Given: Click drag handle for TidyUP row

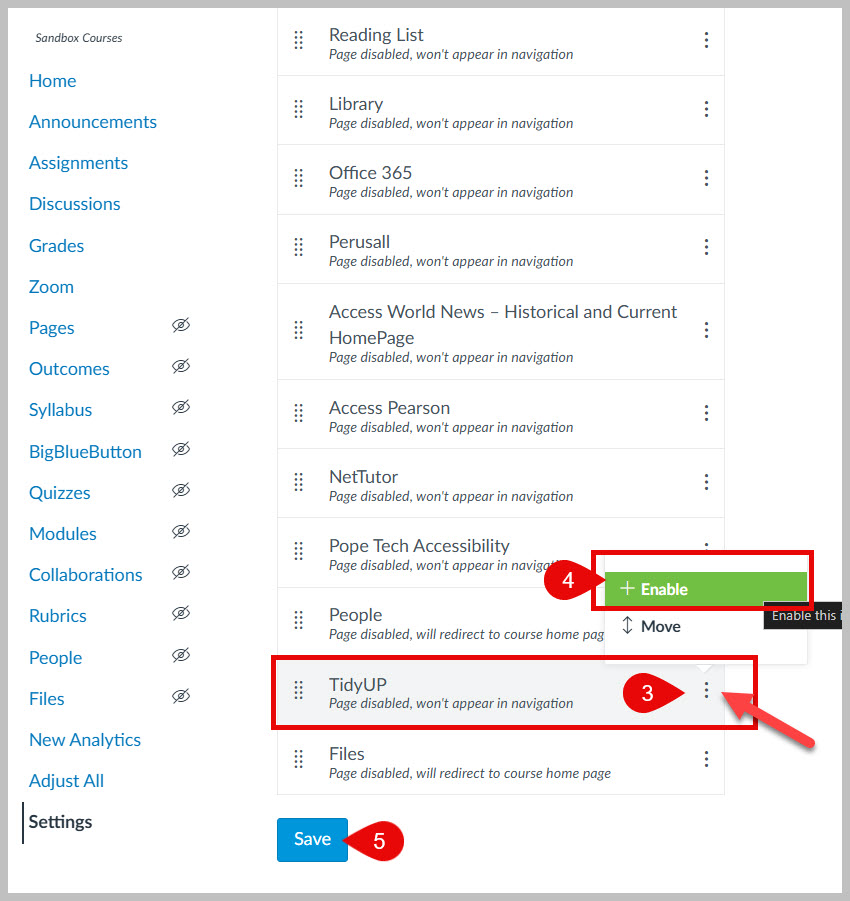Looking at the screenshot, I should (298, 690).
